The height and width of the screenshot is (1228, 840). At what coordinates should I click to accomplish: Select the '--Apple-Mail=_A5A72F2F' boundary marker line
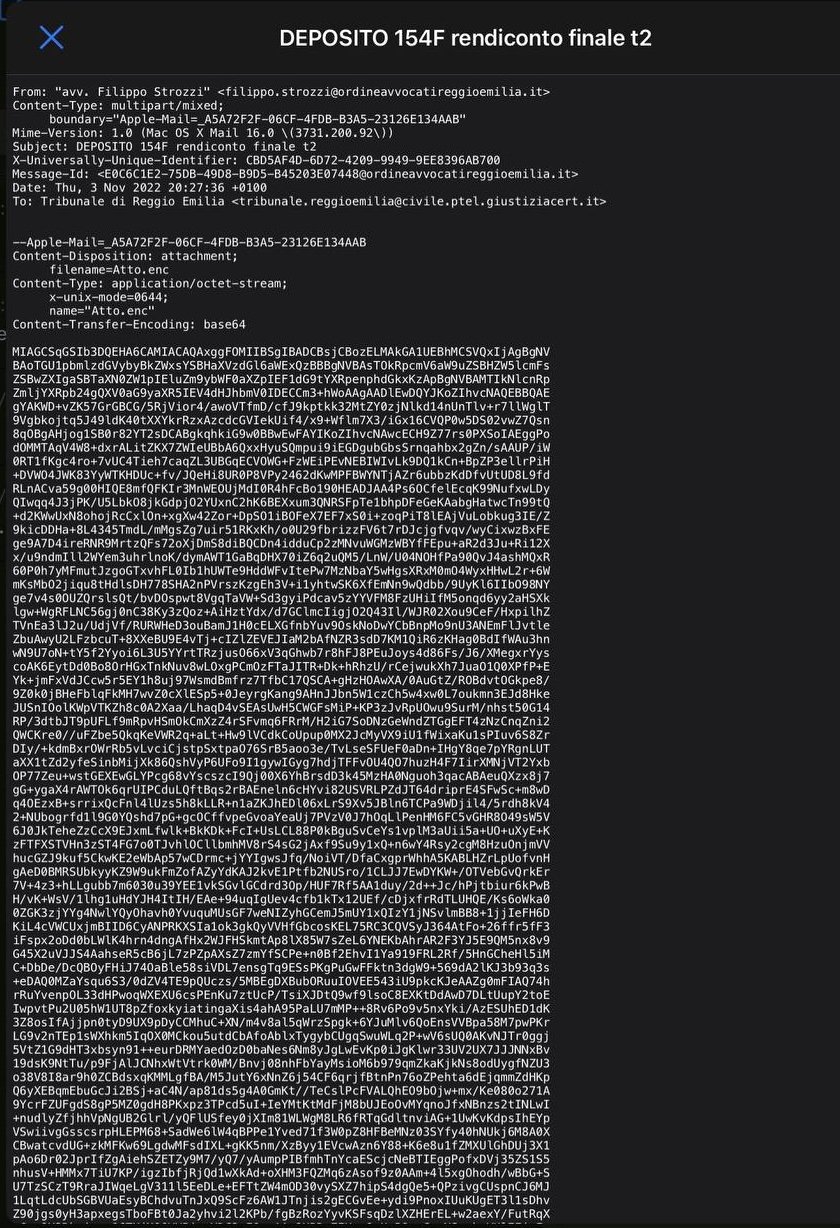pyautogui.click(x=189, y=243)
